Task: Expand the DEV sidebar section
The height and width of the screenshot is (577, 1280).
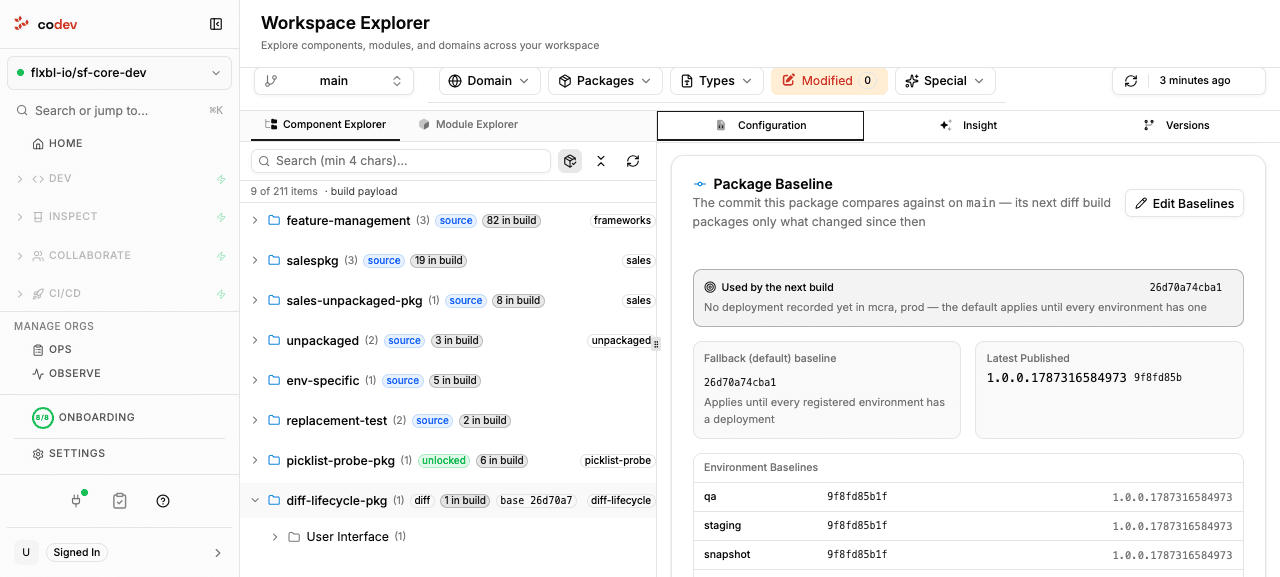Action: [20, 179]
